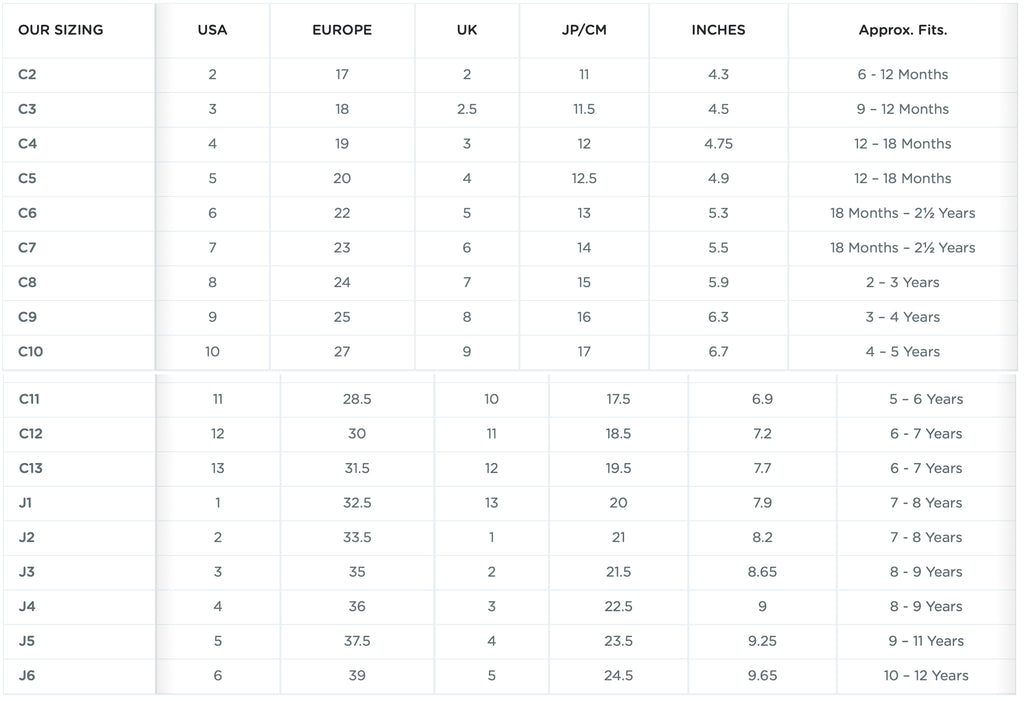Click the 8.65 inches cell
Image resolution: width=1024 pixels, height=701 pixels.
pyautogui.click(x=762, y=572)
